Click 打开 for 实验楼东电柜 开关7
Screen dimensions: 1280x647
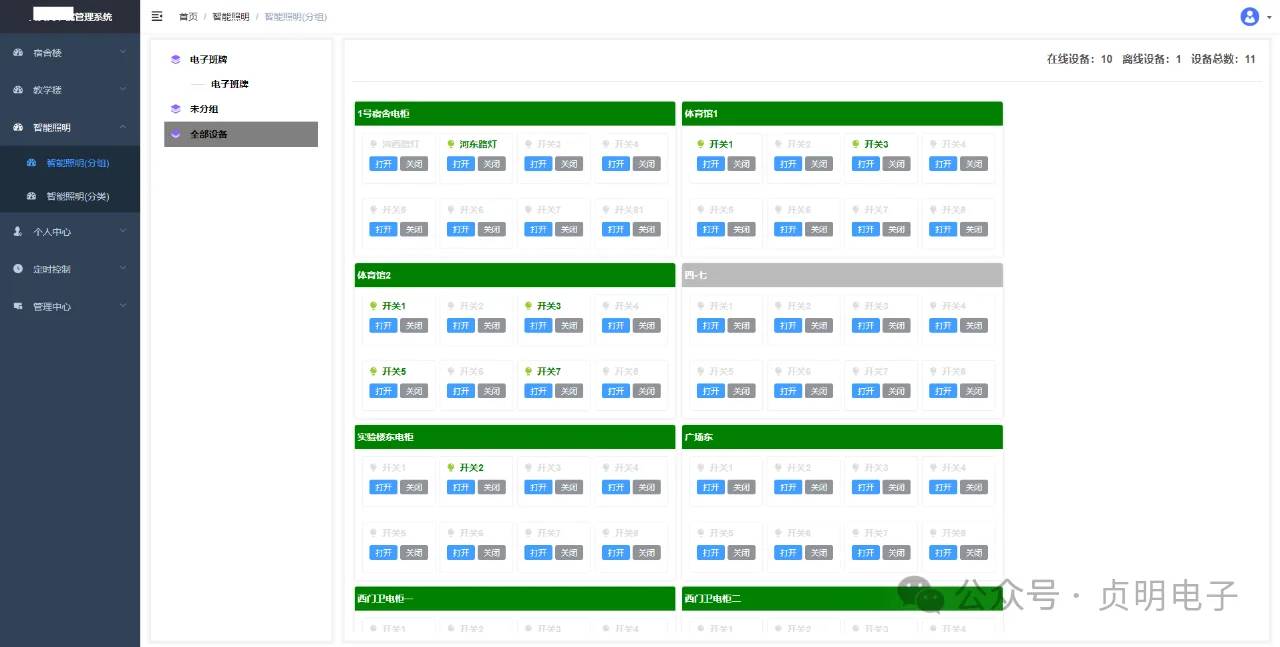[x=538, y=552]
